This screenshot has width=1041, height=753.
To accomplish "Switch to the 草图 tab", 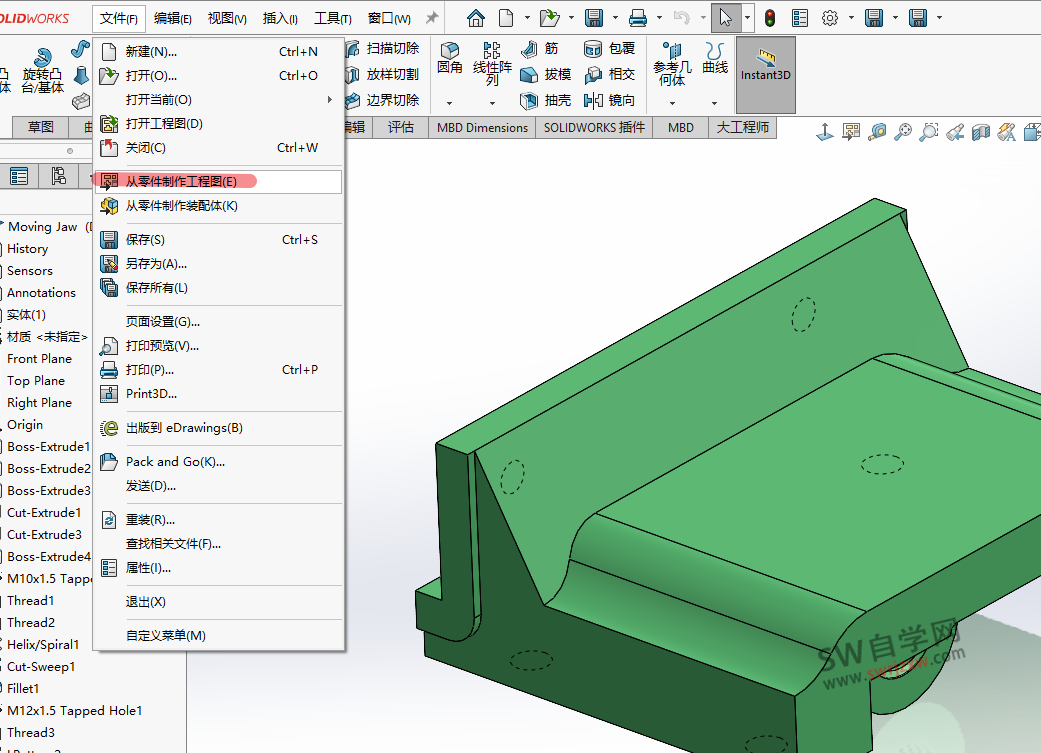I will [x=41, y=127].
